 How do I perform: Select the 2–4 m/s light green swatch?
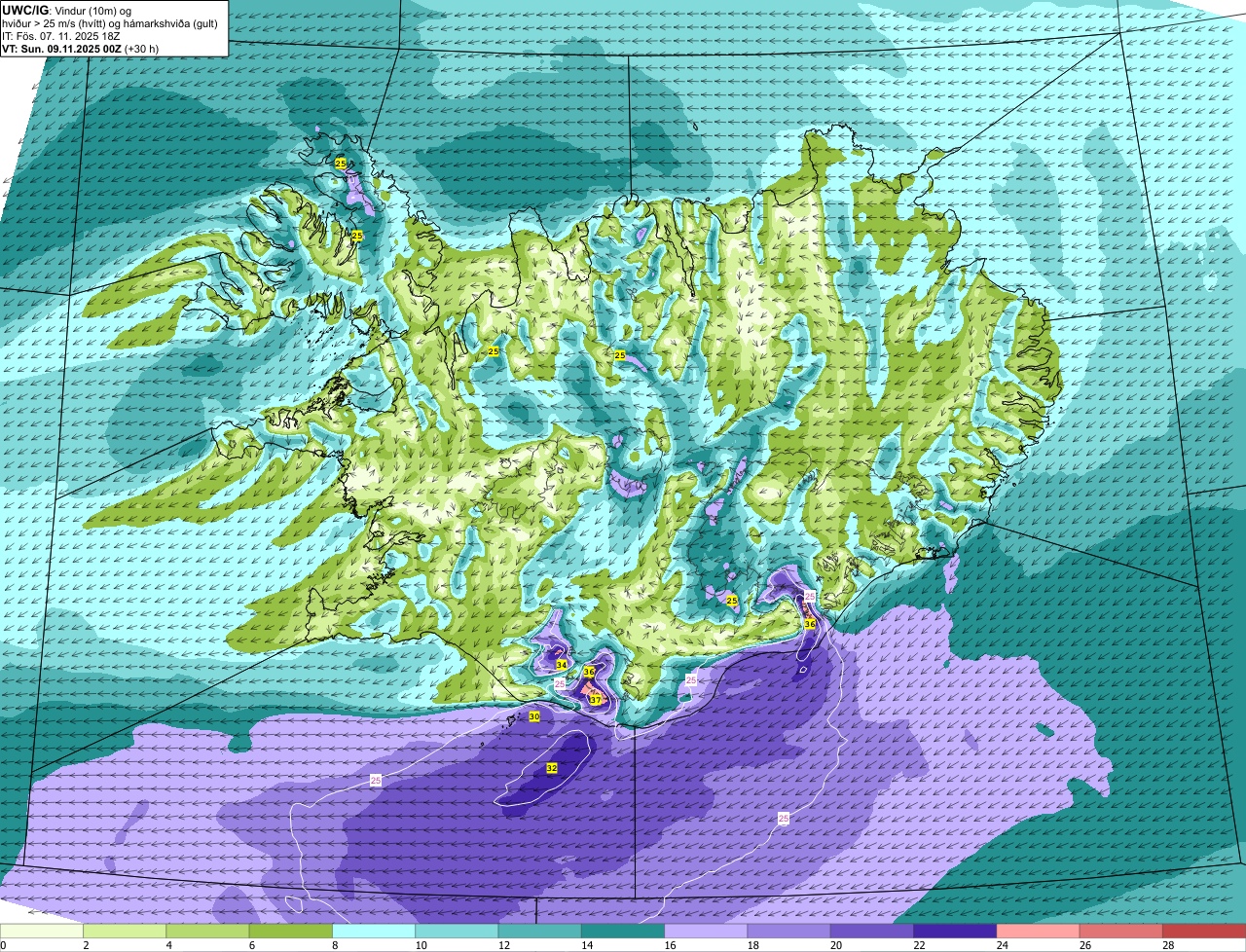(125, 932)
